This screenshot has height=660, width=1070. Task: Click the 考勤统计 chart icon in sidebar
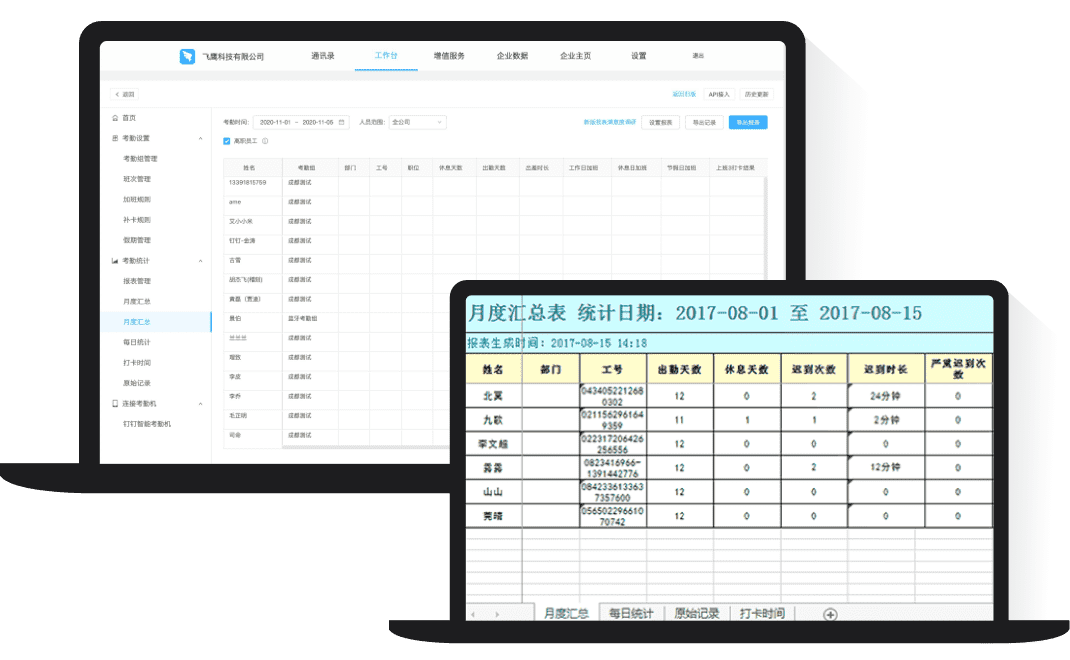[x=115, y=261]
